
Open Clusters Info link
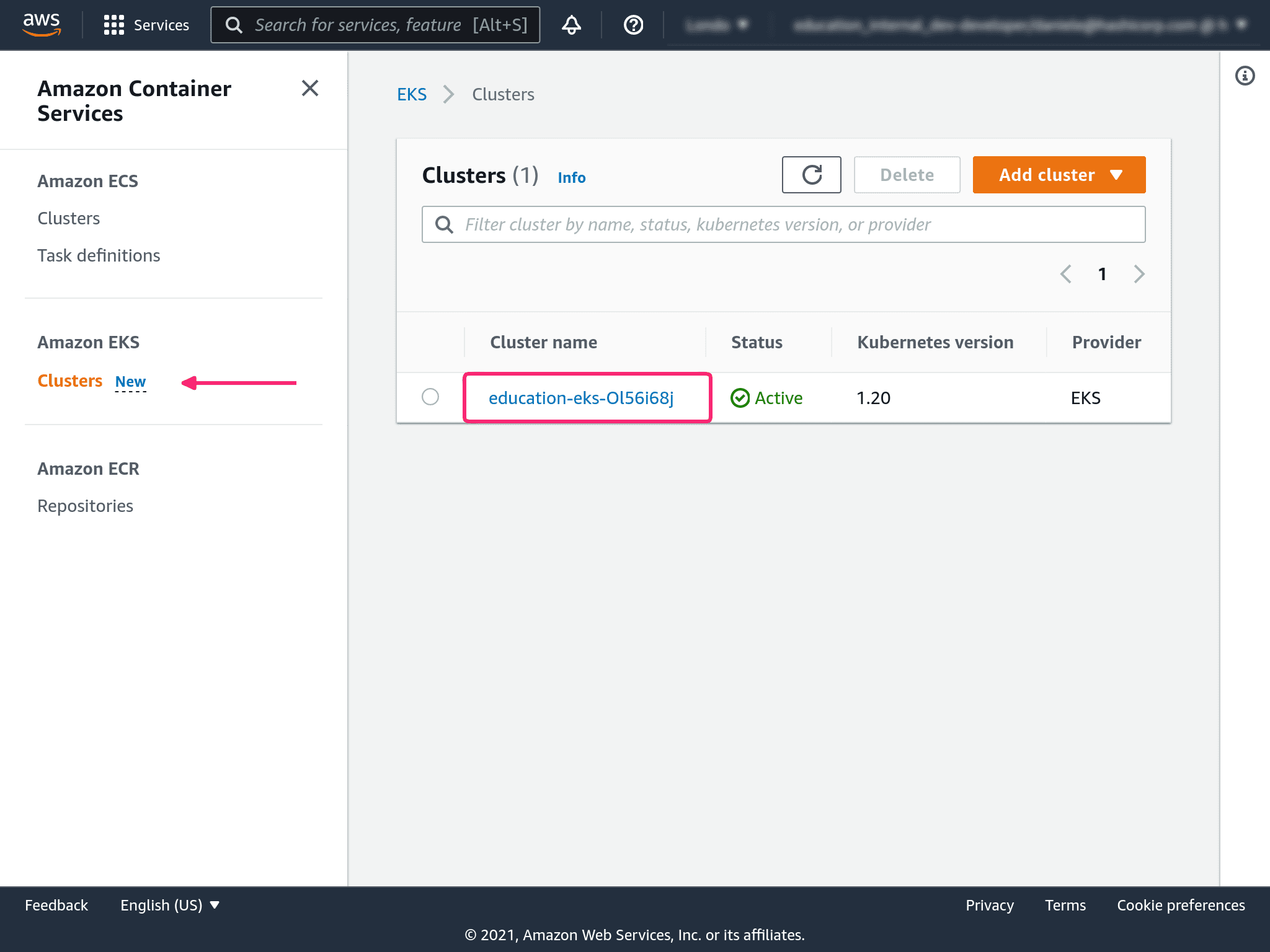pyautogui.click(x=571, y=178)
